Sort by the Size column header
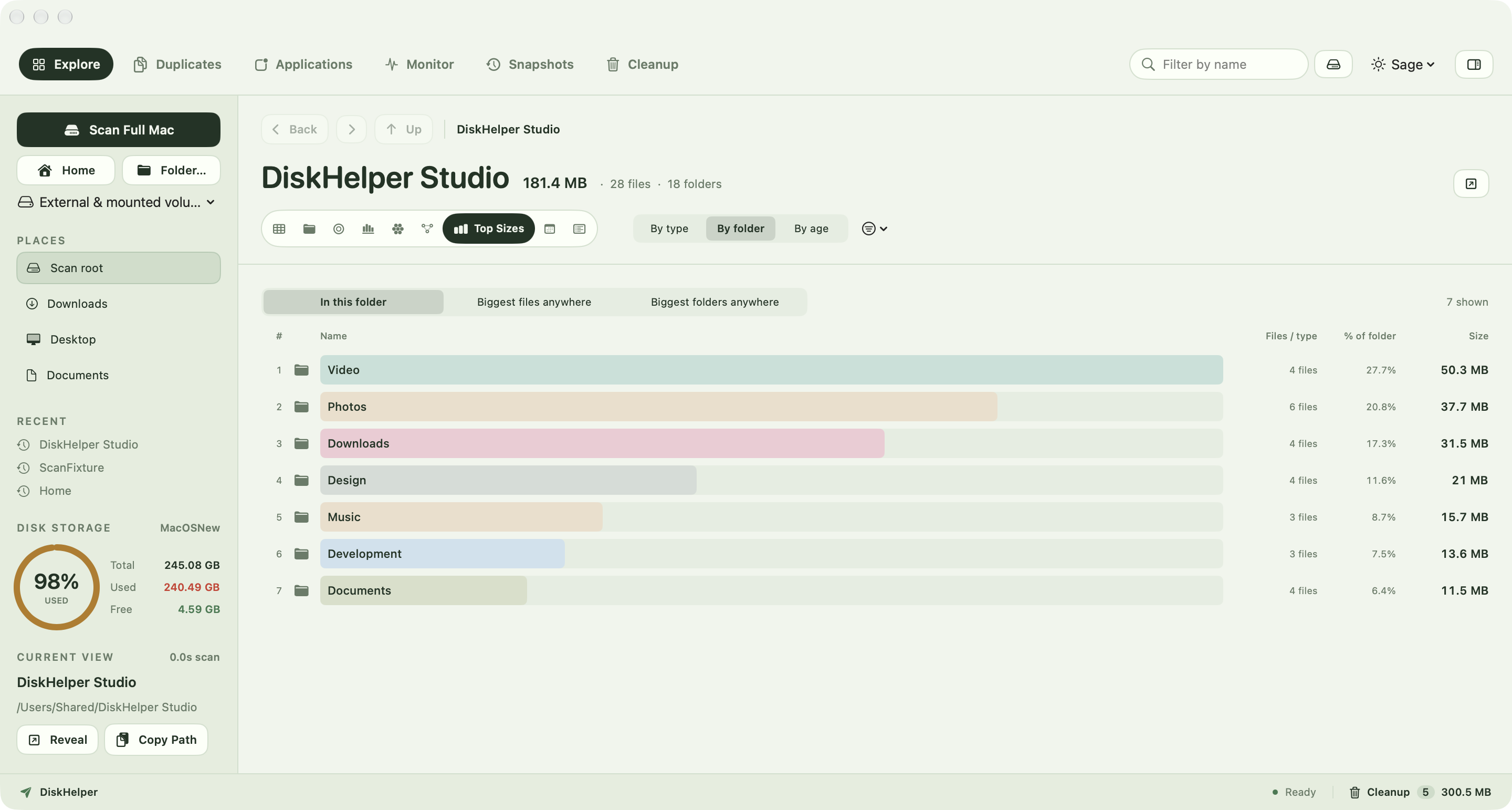 point(1478,336)
